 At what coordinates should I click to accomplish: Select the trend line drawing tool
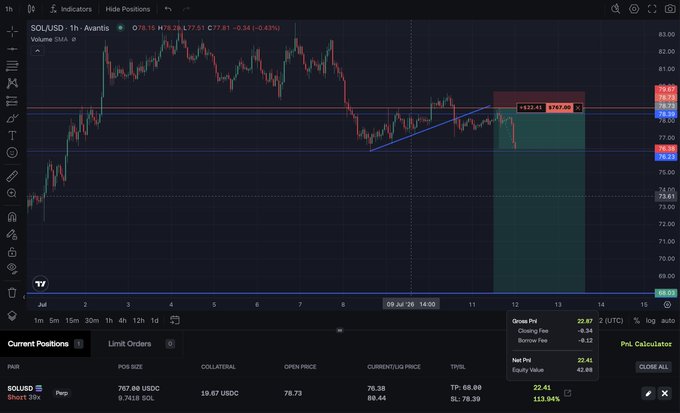12,49
